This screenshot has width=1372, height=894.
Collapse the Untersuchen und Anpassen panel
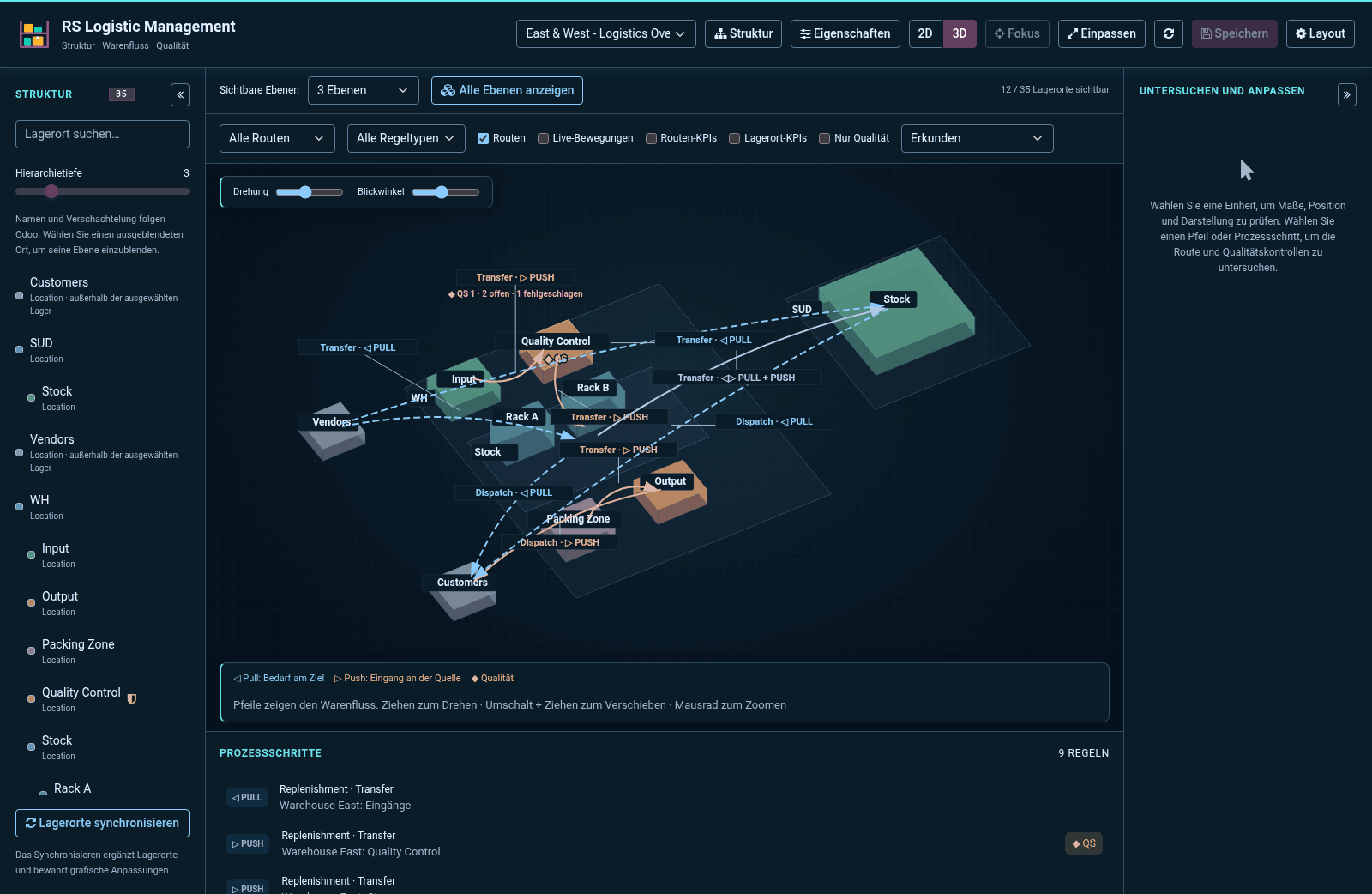coord(1347,94)
